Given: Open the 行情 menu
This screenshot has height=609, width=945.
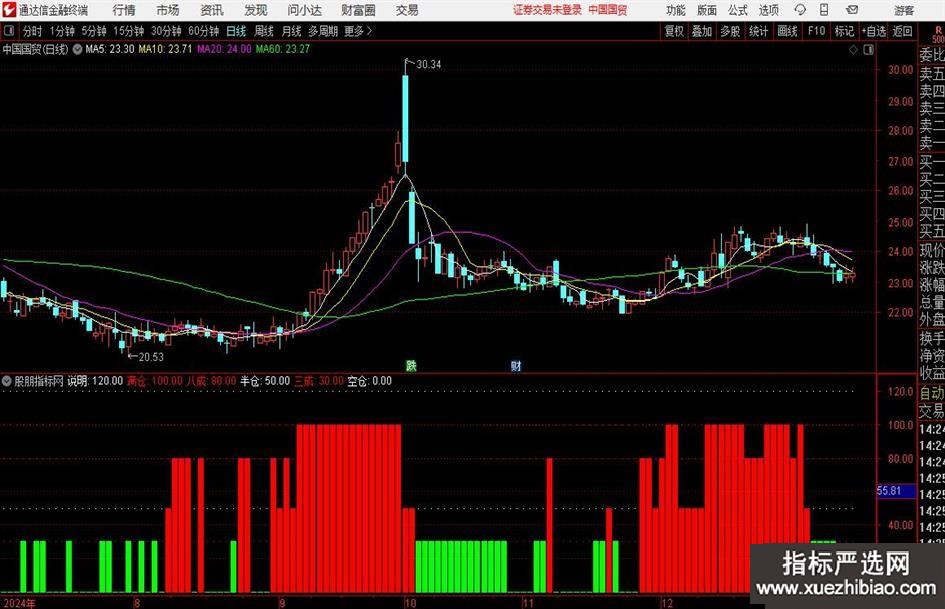Looking at the screenshot, I should click(124, 10).
